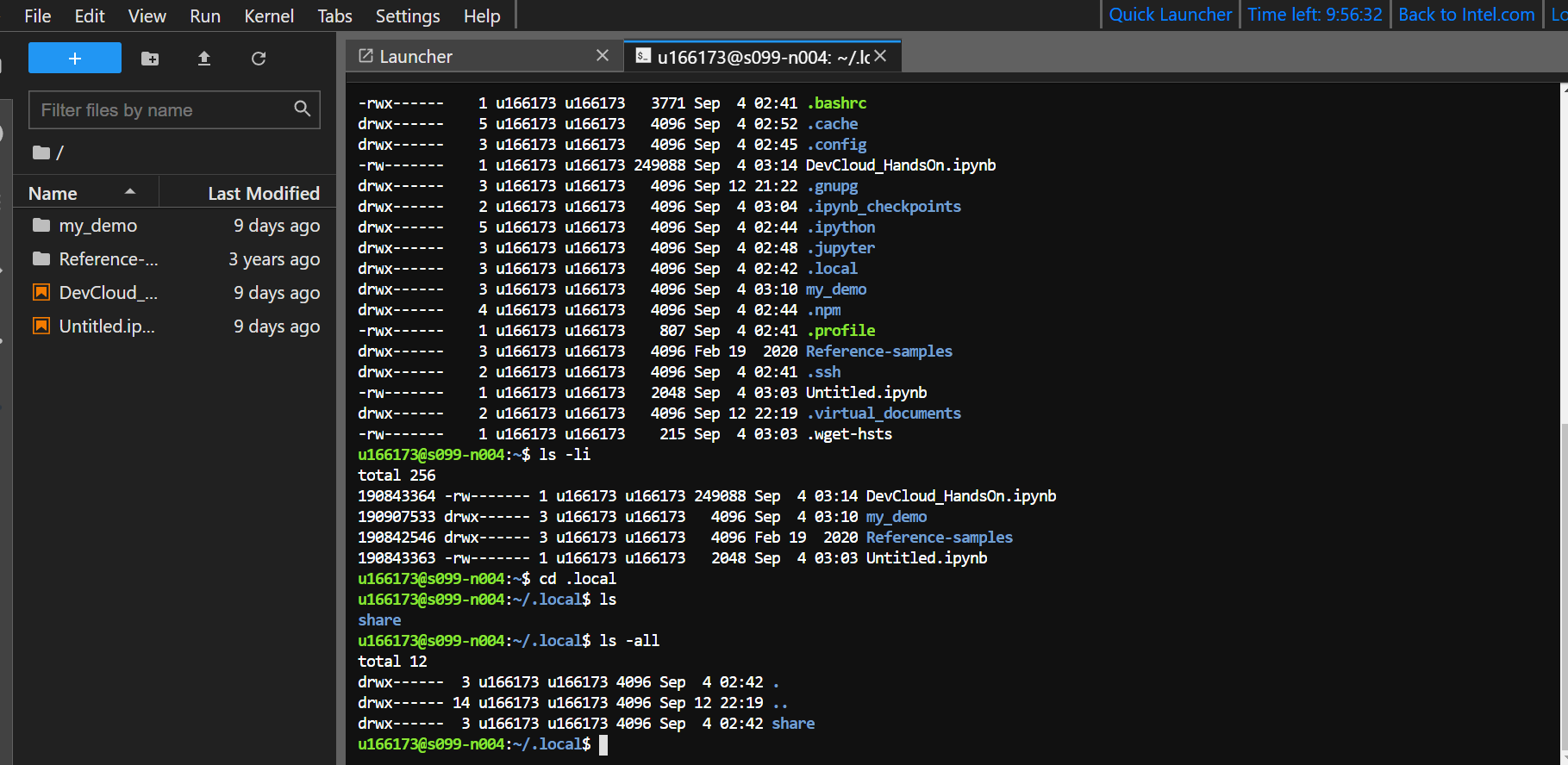
Task: Select the Reference-... folder row
Action: click(174, 259)
